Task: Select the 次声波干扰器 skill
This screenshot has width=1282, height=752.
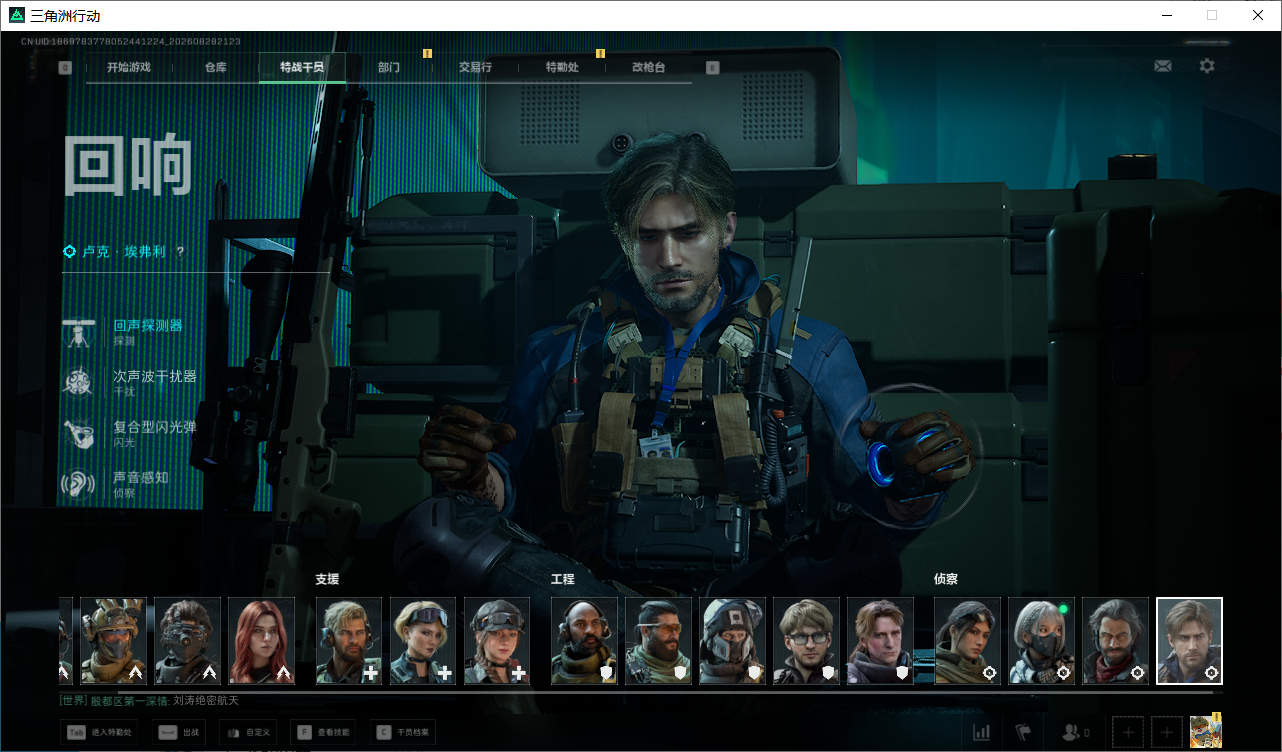Action: [130, 383]
